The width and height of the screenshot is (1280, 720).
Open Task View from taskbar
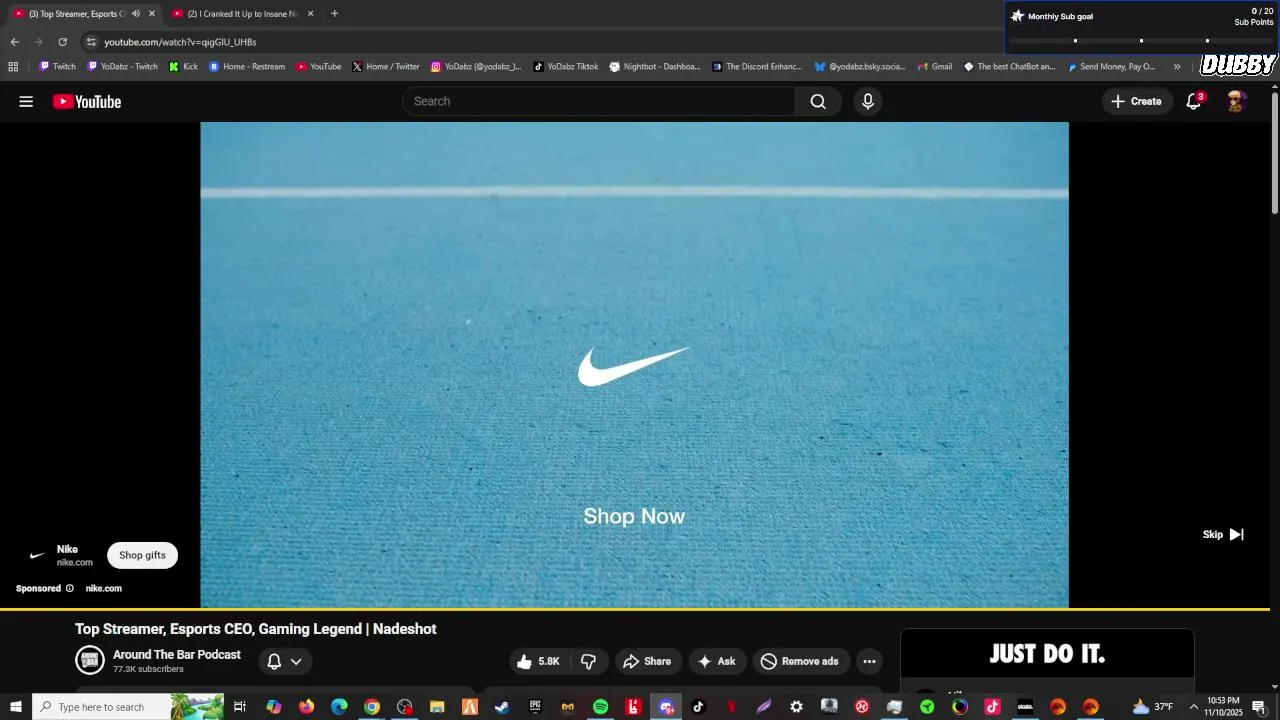[x=240, y=707]
